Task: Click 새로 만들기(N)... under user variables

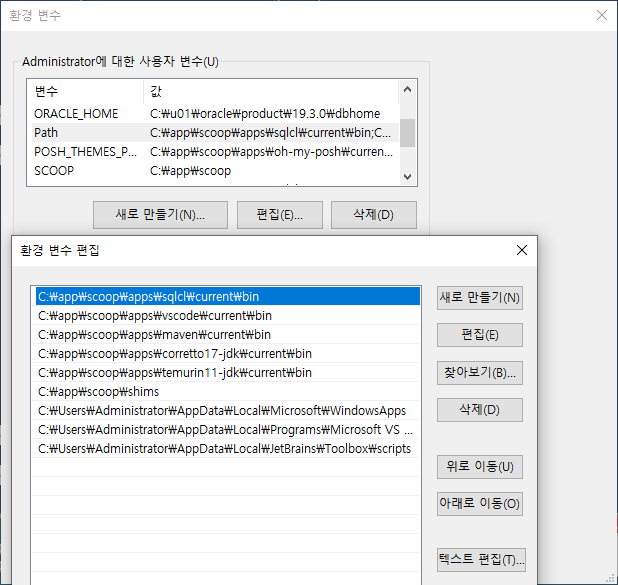Action: [160, 215]
